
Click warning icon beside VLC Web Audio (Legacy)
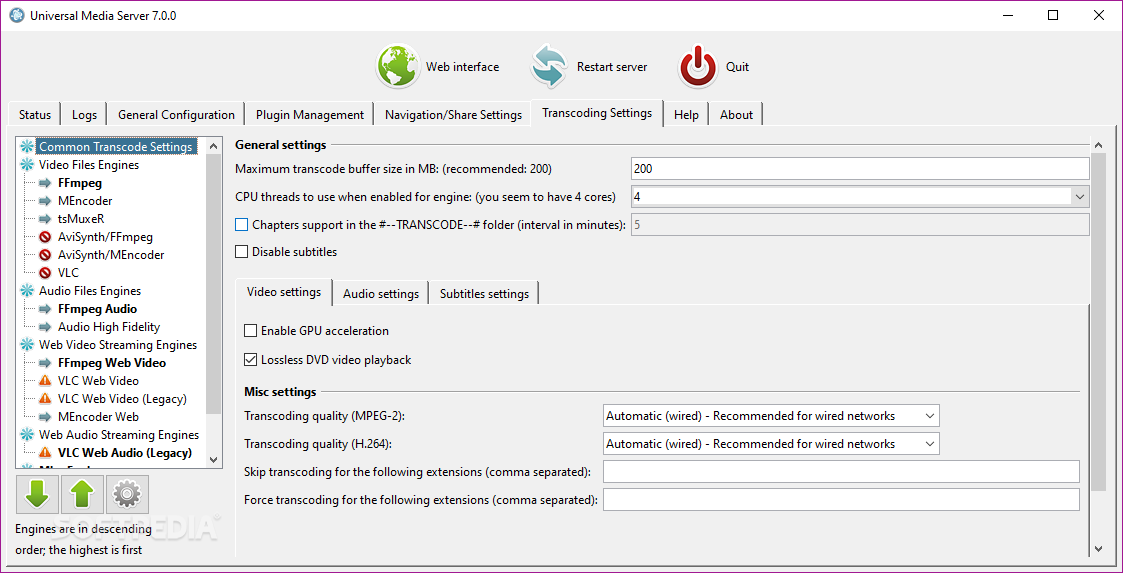tap(46, 453)
